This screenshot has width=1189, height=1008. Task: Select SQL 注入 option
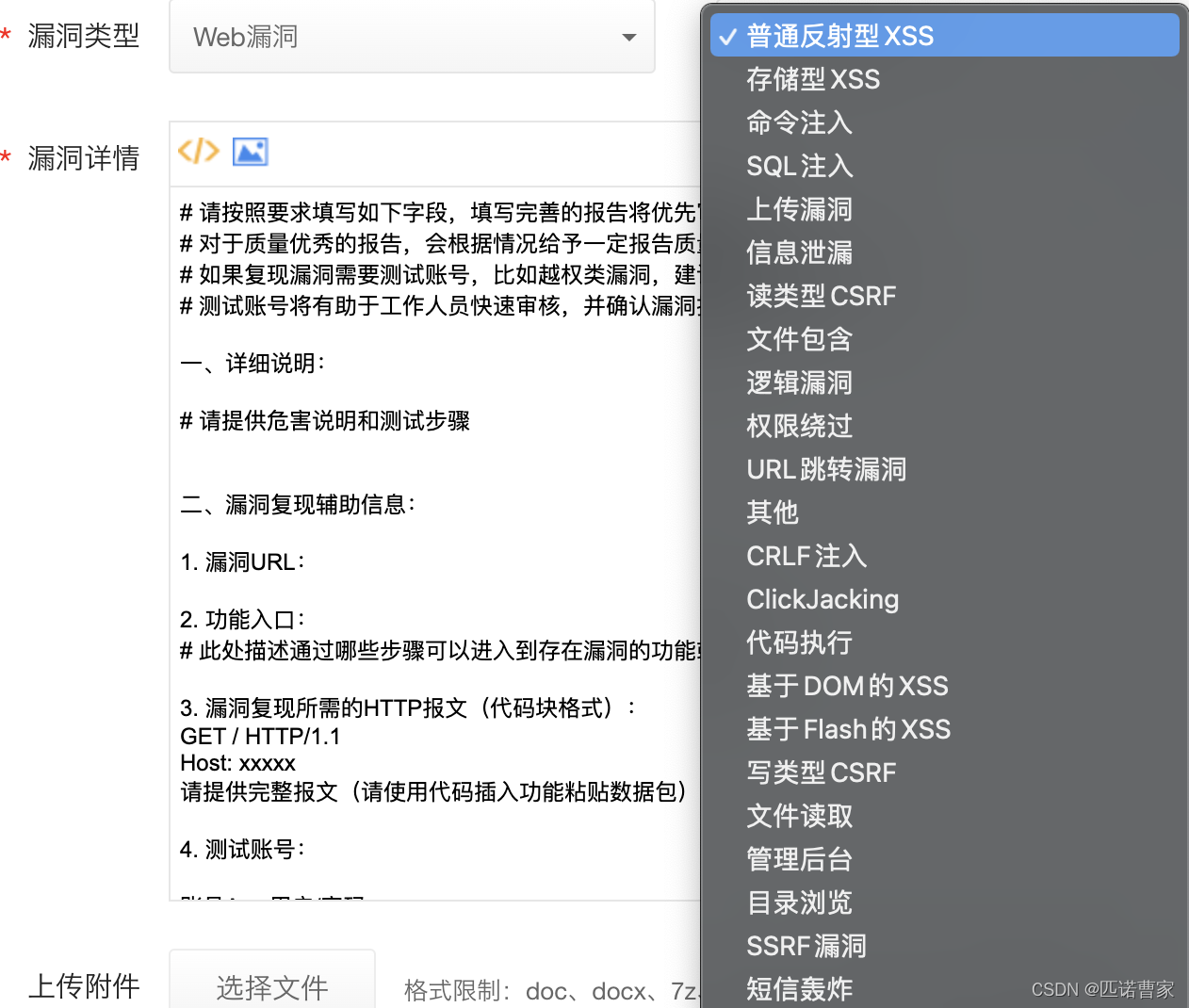point(944,166)
